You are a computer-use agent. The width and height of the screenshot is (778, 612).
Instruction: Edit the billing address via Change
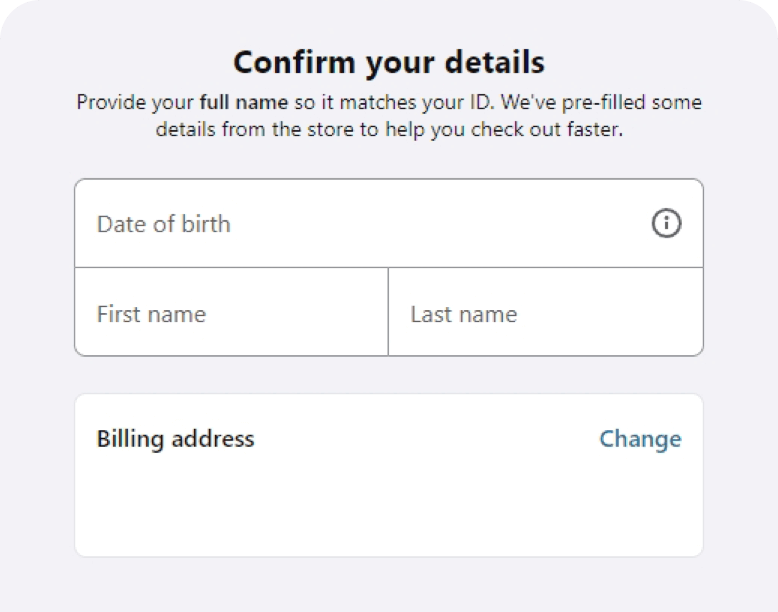tap(640, 439)
